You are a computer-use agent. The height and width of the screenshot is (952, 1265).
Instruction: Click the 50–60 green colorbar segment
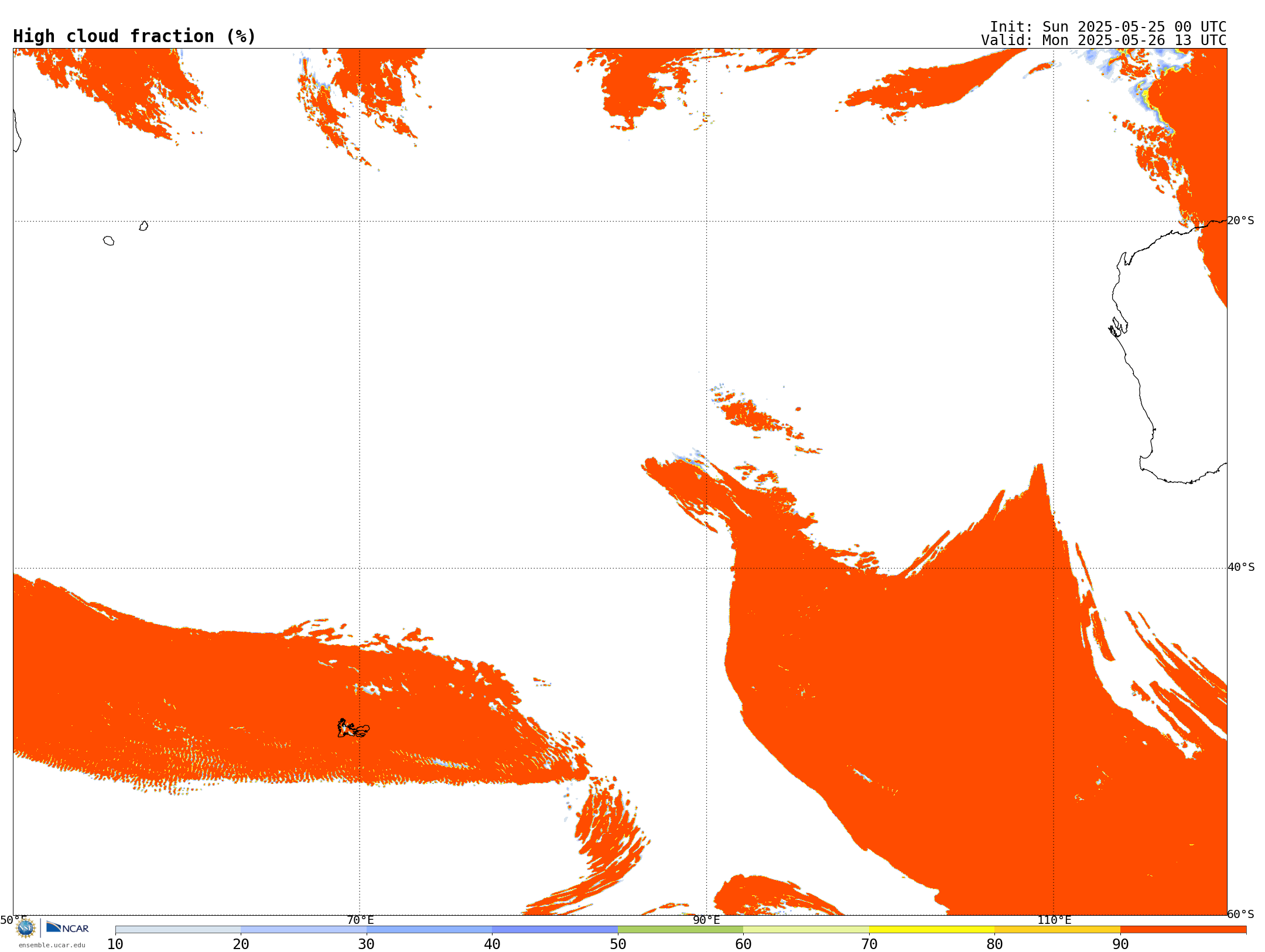click(681, 930)
